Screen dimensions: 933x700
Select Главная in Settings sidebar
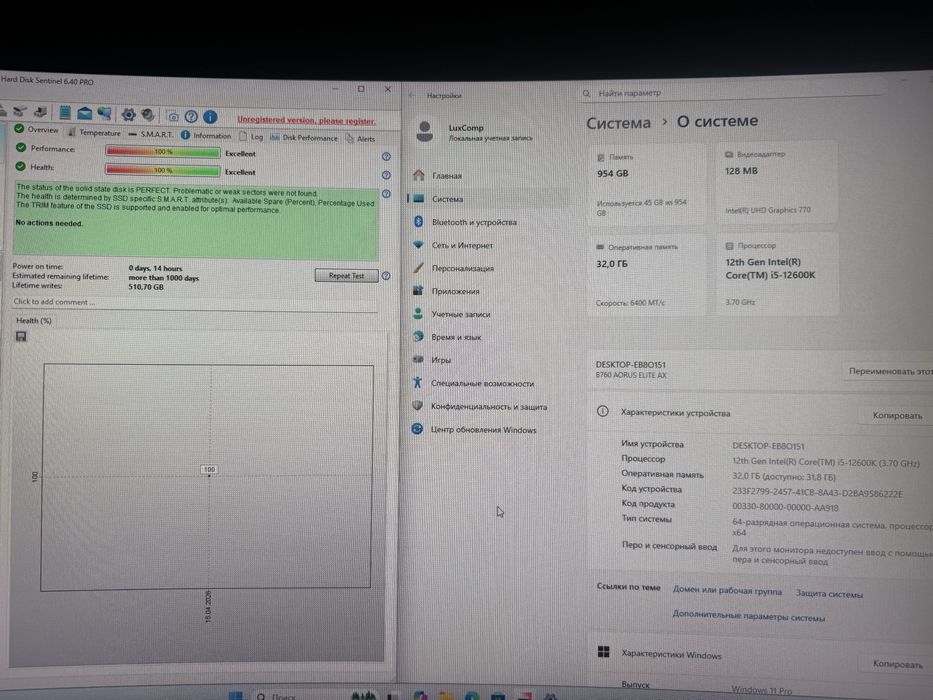tap(488, 176)
